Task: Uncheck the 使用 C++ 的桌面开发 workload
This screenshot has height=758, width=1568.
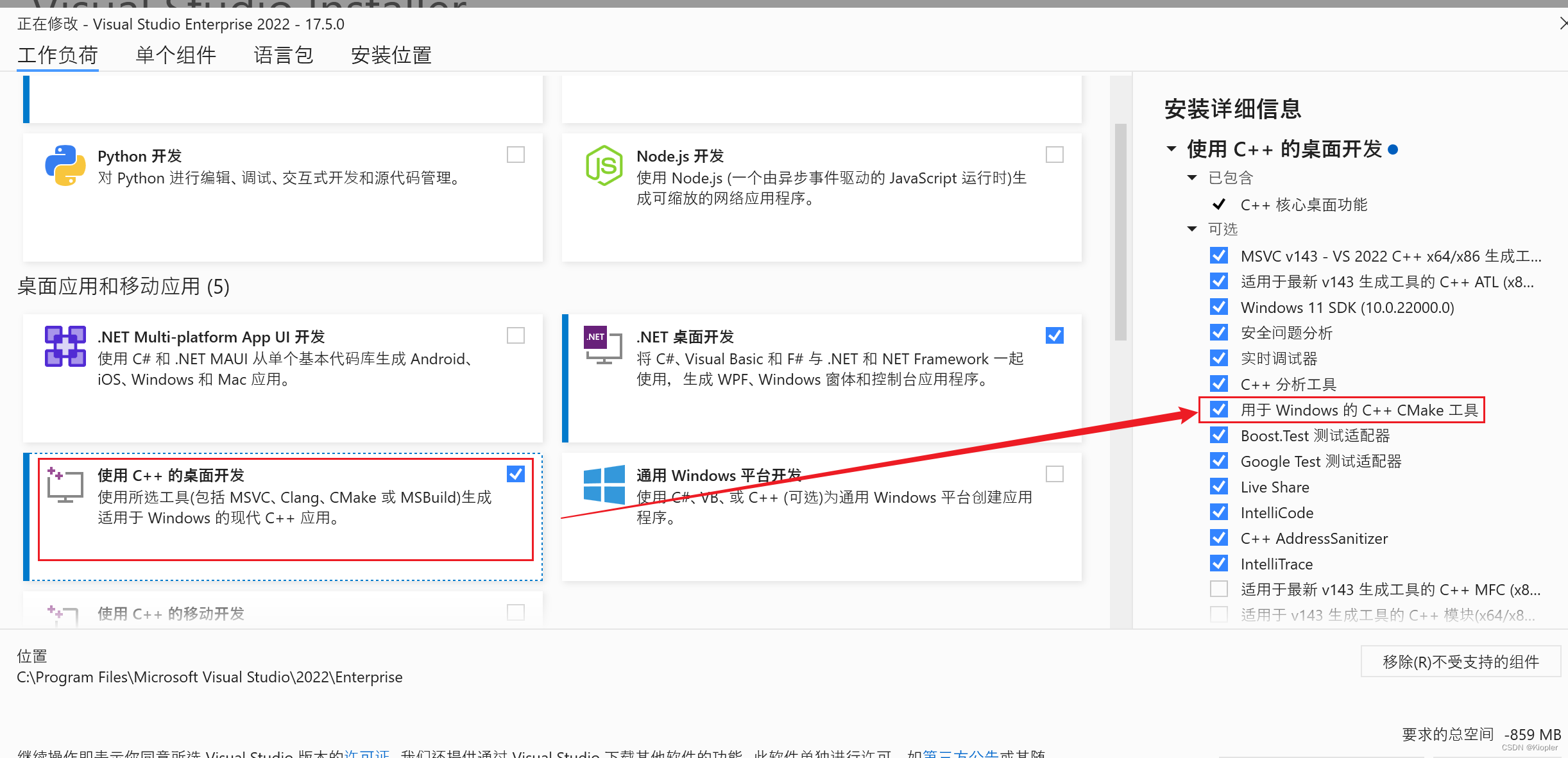Action: click(x=516, y=474)
